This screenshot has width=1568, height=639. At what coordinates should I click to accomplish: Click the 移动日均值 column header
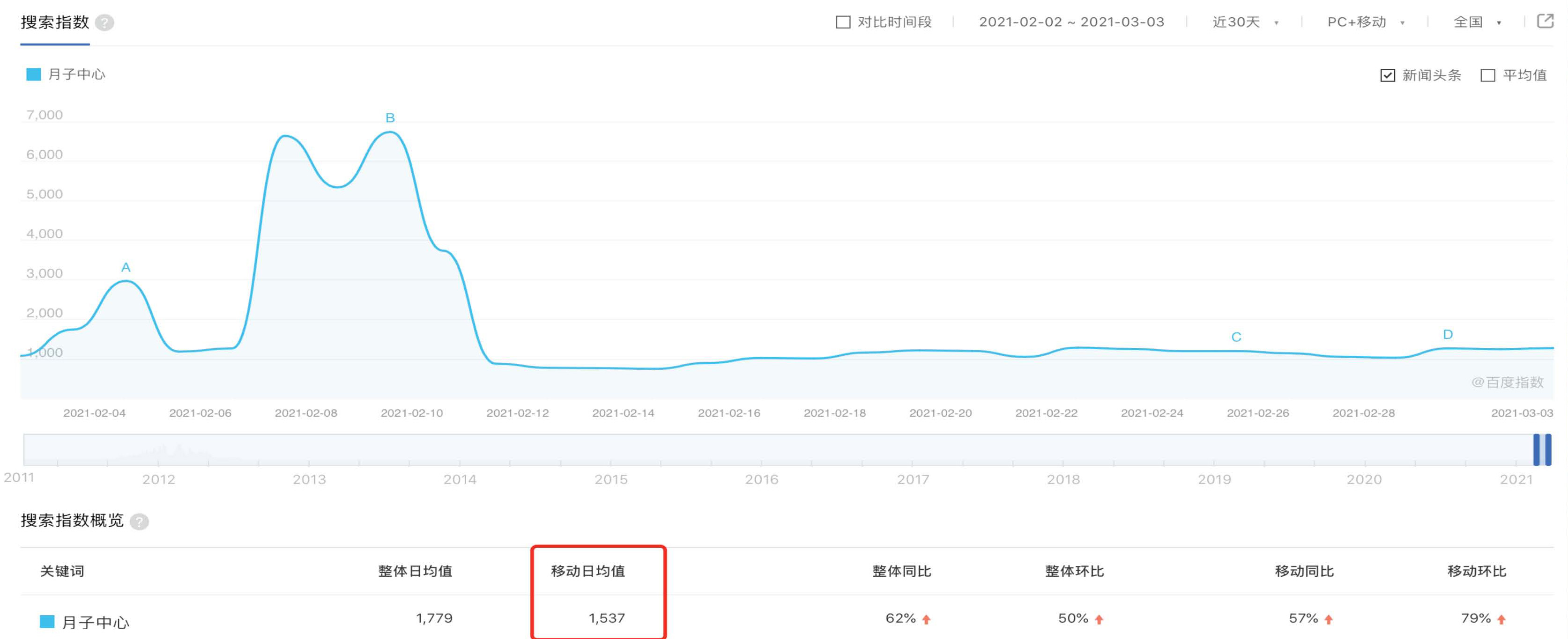coord(587,571)
